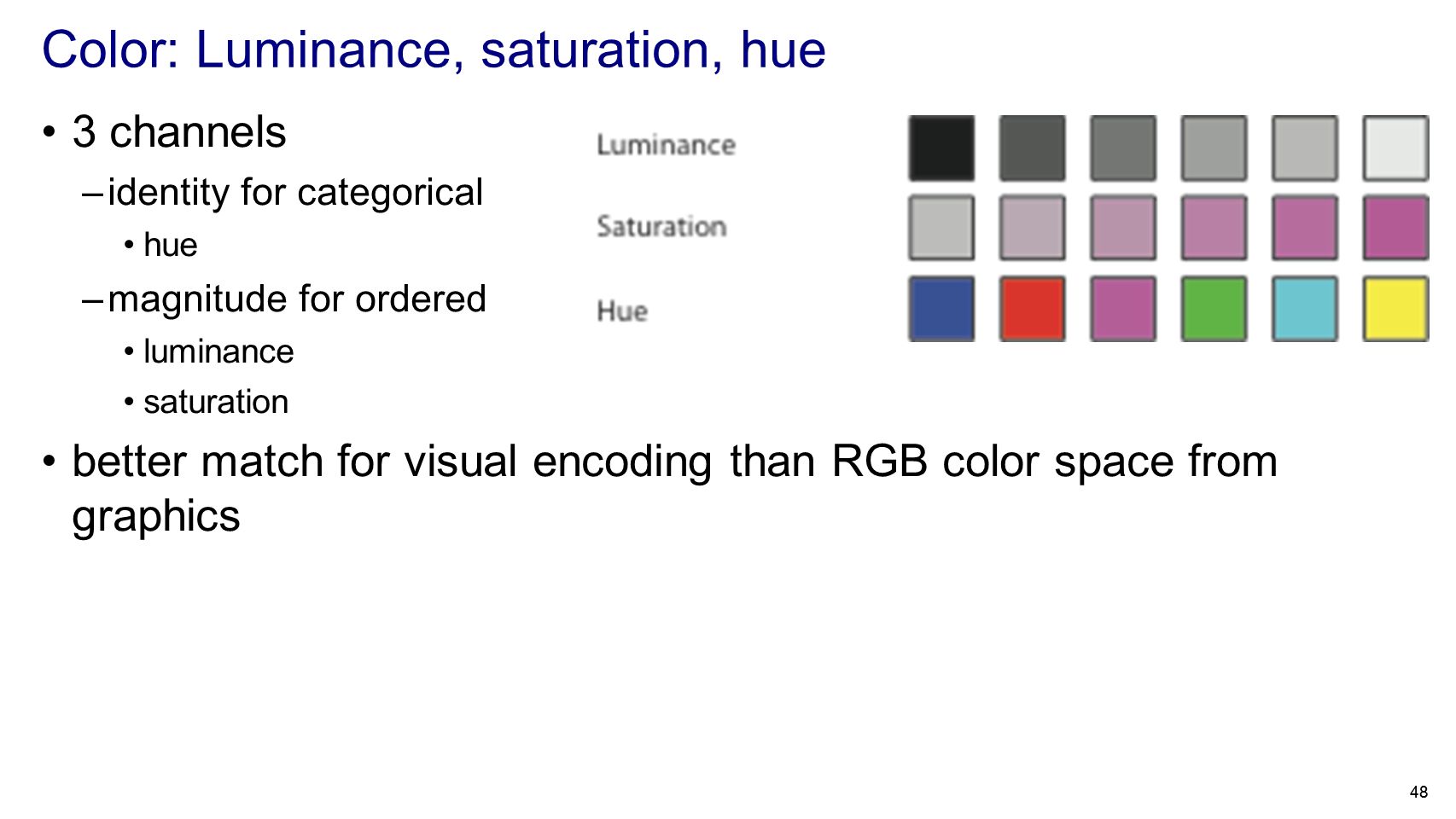Click the 'better match for visual encoding' bullet

point(674,488)
